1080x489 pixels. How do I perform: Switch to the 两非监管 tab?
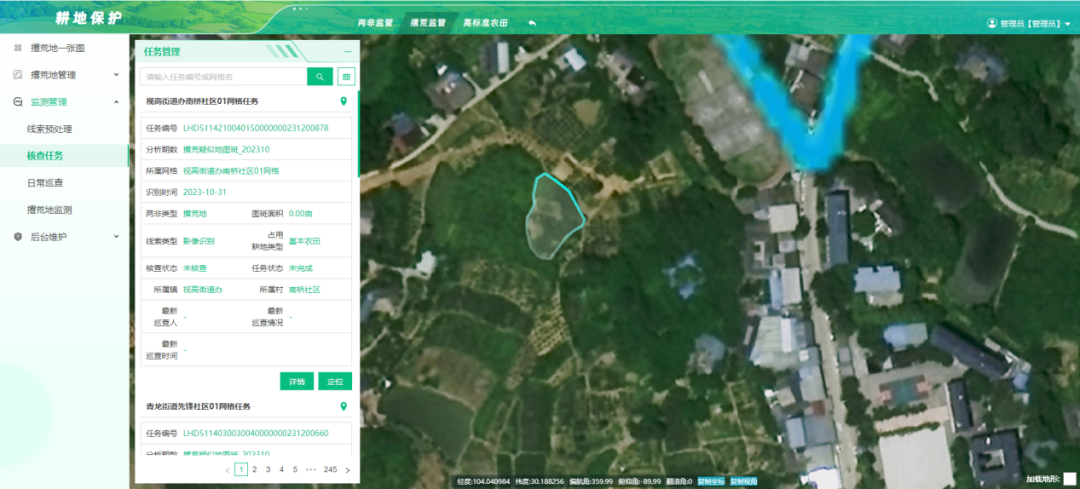375,22
